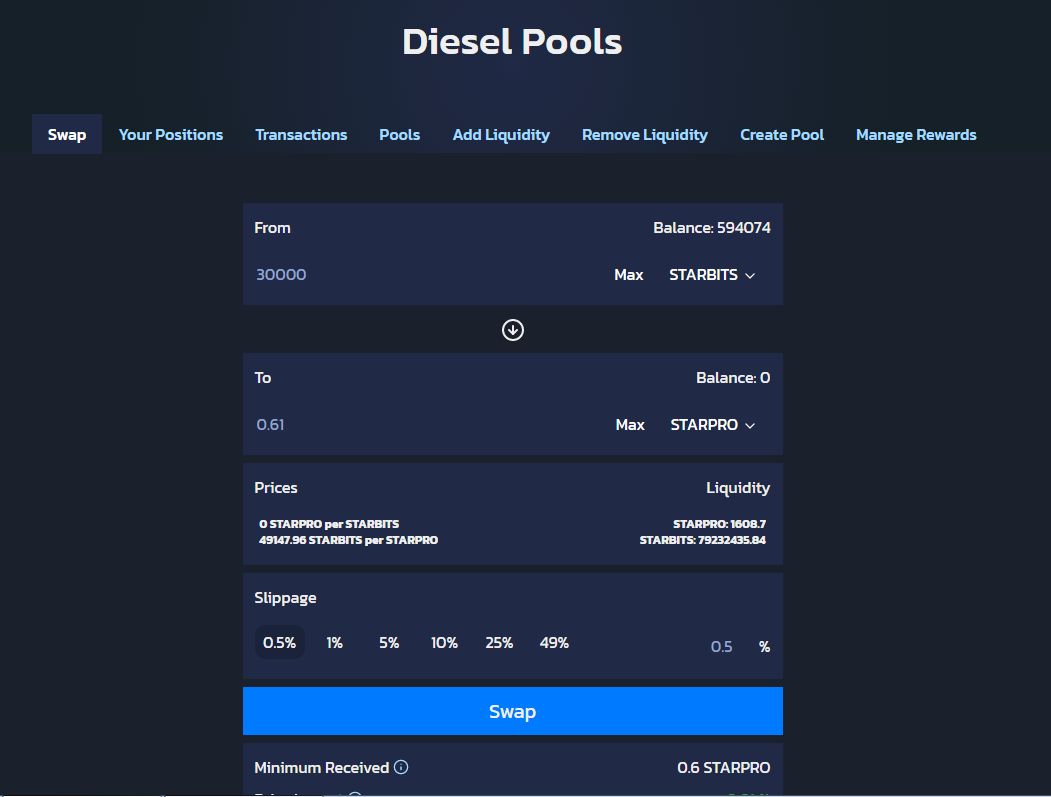Click the custom slippage percent field

tap(721, 647)
